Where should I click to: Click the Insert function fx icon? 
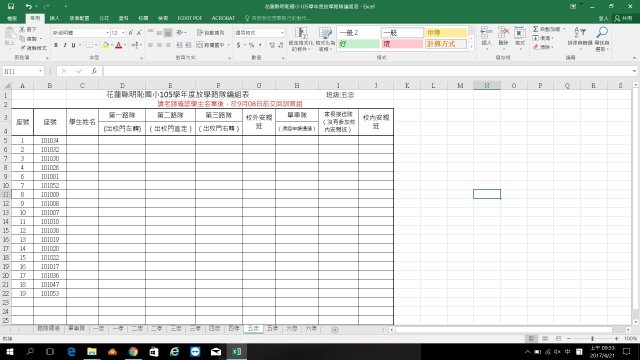coord(94,71)
